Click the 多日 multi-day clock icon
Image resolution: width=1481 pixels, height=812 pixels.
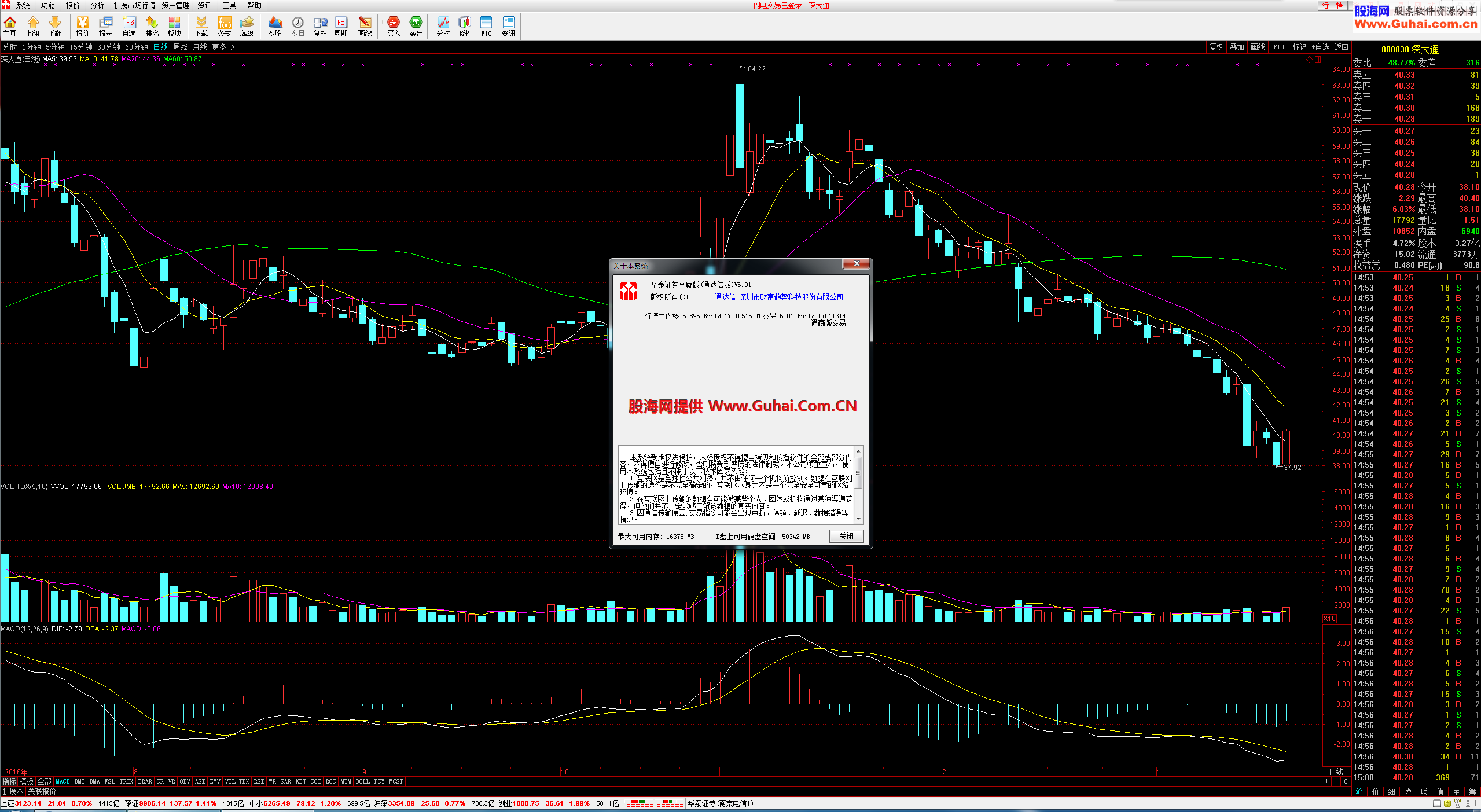(x=297, y=27)
